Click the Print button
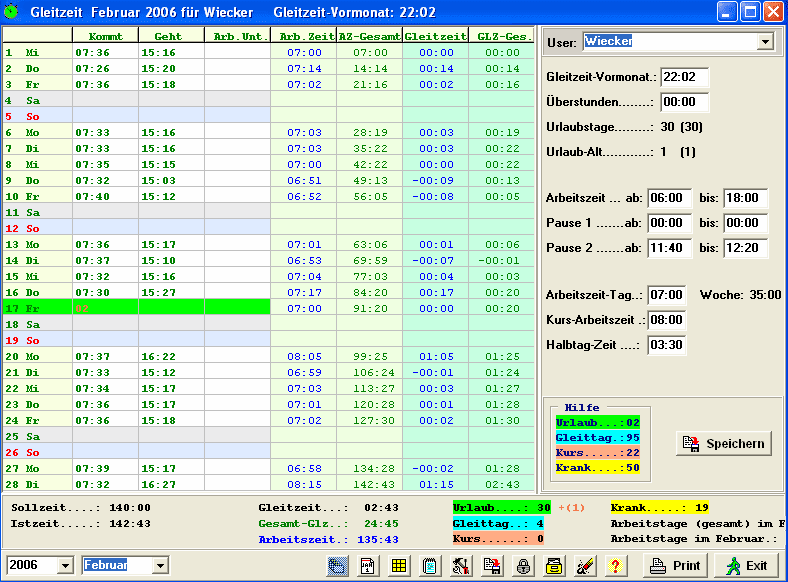 coord(675,566)
